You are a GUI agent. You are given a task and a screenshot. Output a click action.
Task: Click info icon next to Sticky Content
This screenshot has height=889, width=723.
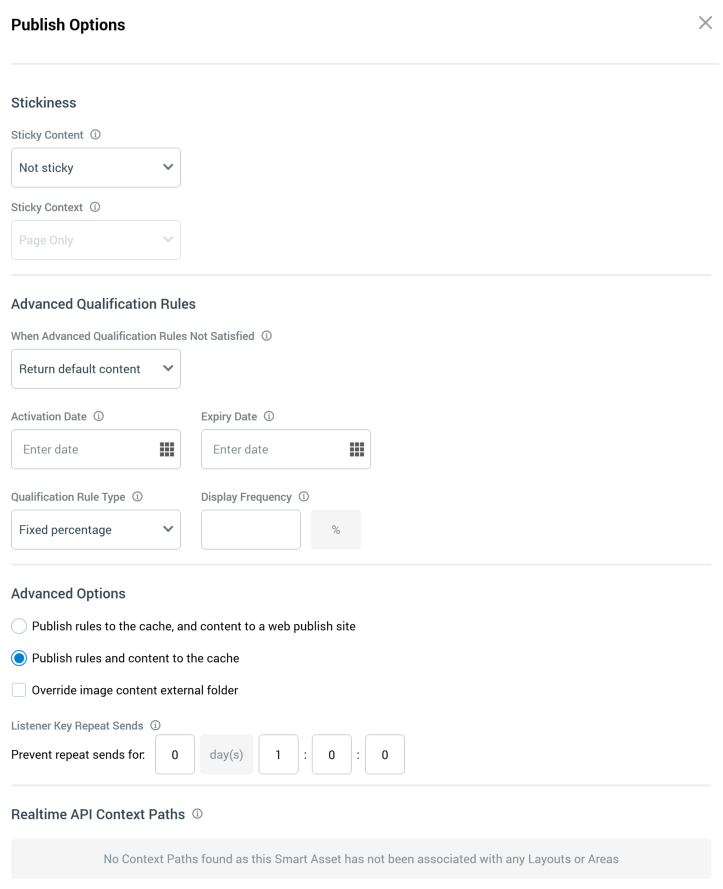95,135
